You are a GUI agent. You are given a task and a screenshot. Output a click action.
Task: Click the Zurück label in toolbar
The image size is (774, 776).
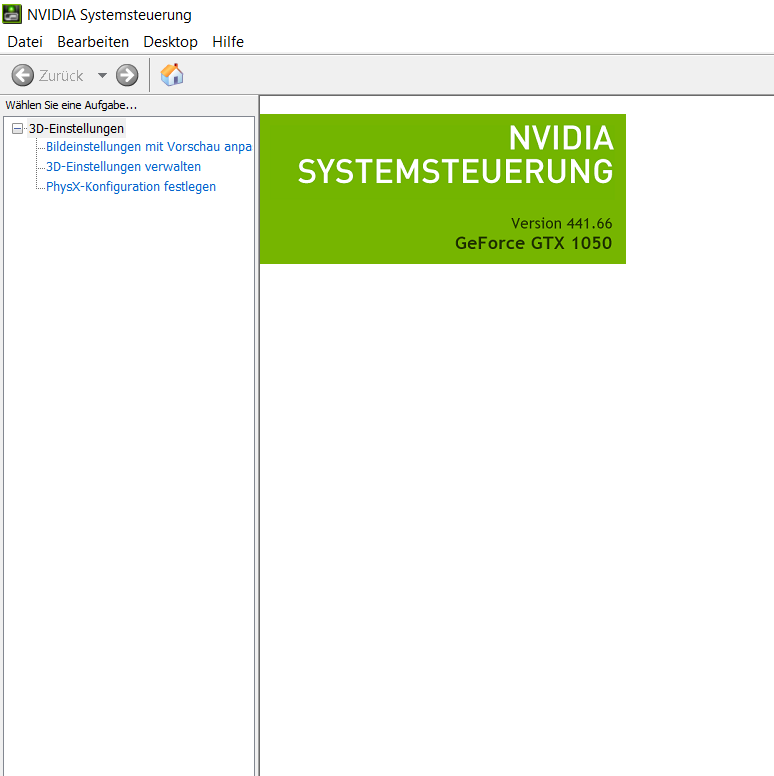click(61, 76)
